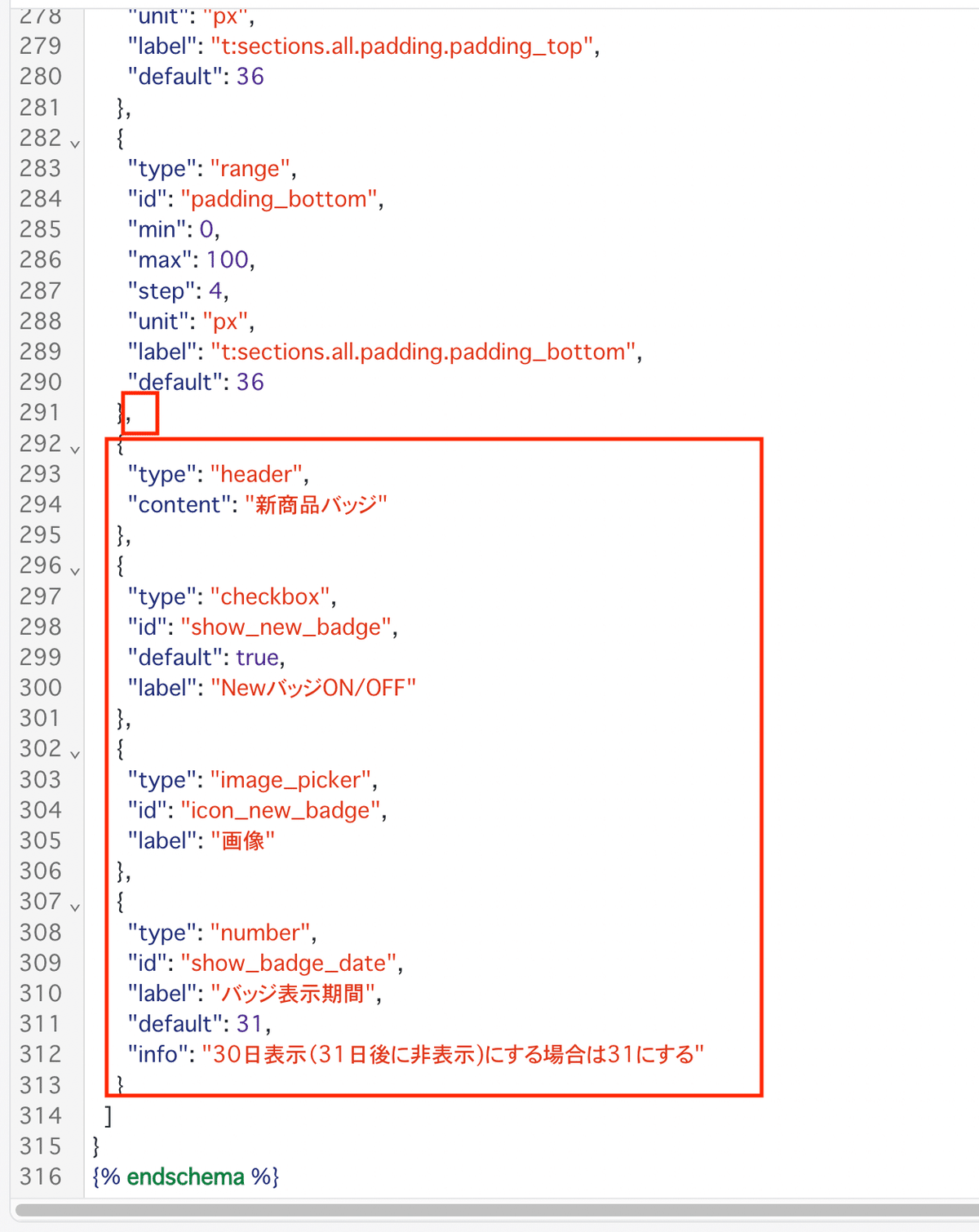Click the "step": 4 value
Screen dimensions: 979x1232
(215, 290)
